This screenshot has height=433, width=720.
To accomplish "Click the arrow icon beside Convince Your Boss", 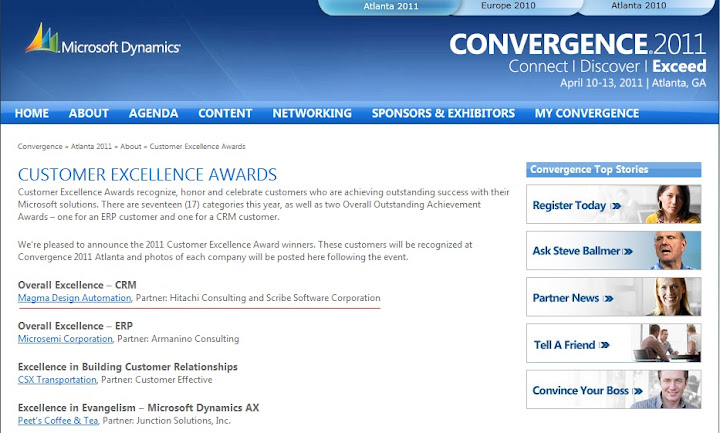I will pos(637,391).
